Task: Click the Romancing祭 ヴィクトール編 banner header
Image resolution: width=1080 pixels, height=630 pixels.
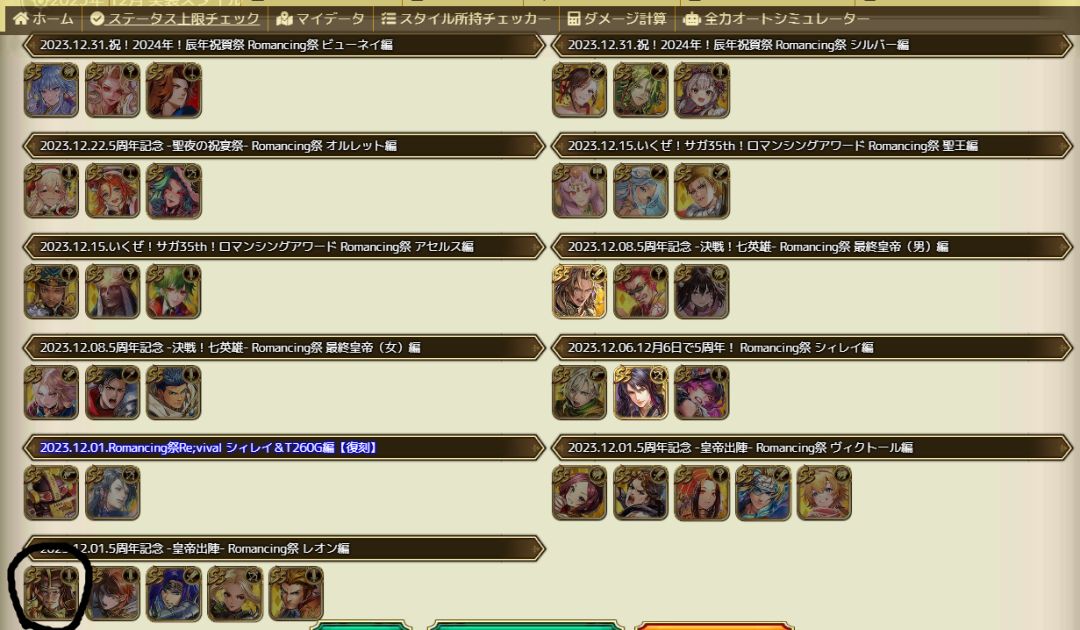Action: (812, 448)
